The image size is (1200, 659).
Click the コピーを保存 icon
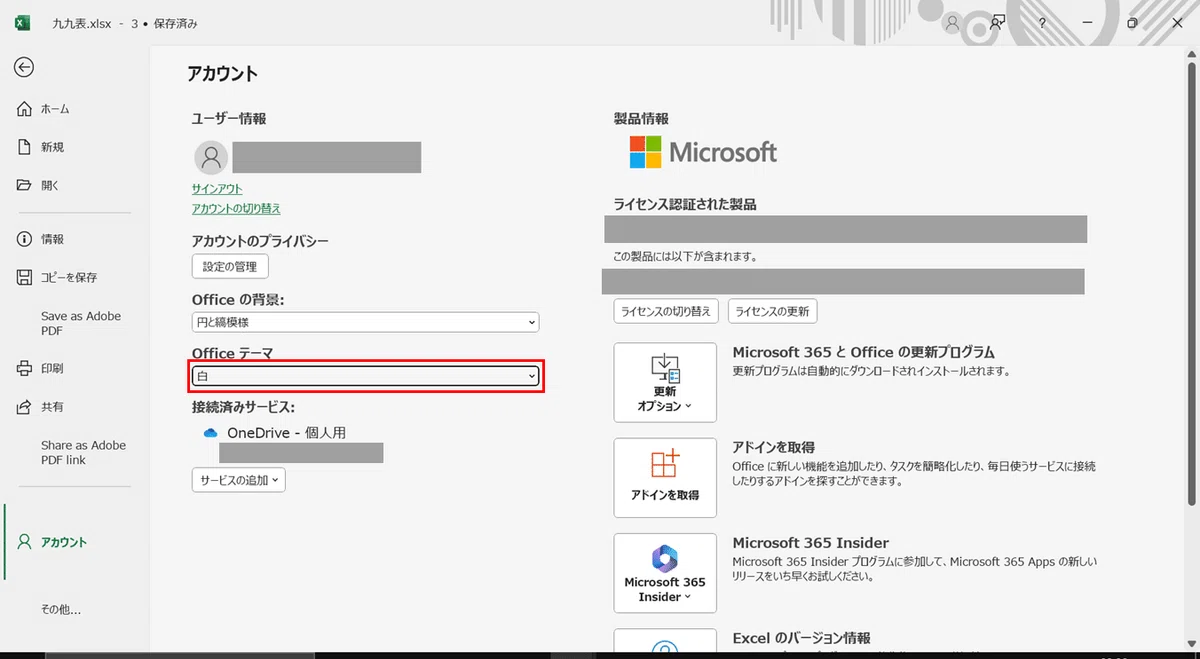click(x=25, y=277)
